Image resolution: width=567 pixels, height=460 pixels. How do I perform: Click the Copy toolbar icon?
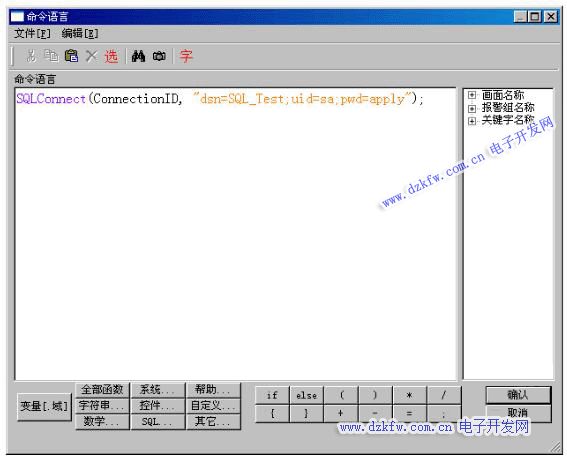click(51, 56)
